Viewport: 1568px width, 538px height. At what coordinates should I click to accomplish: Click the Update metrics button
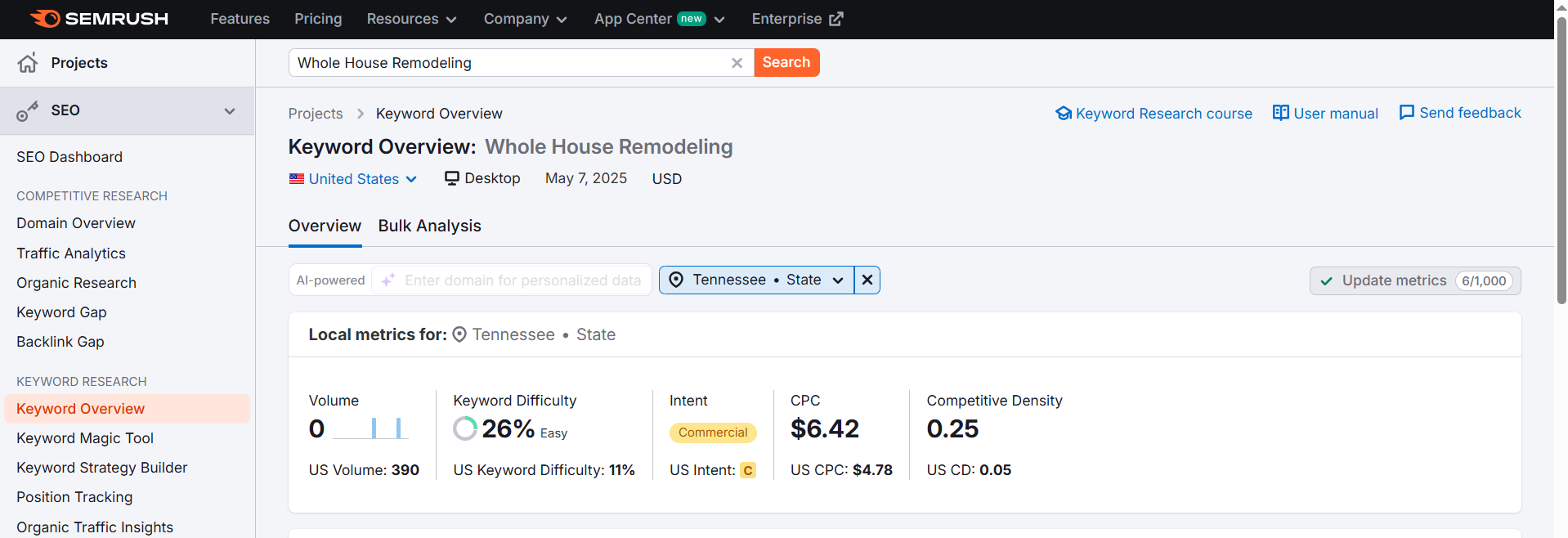[1414, 280]
